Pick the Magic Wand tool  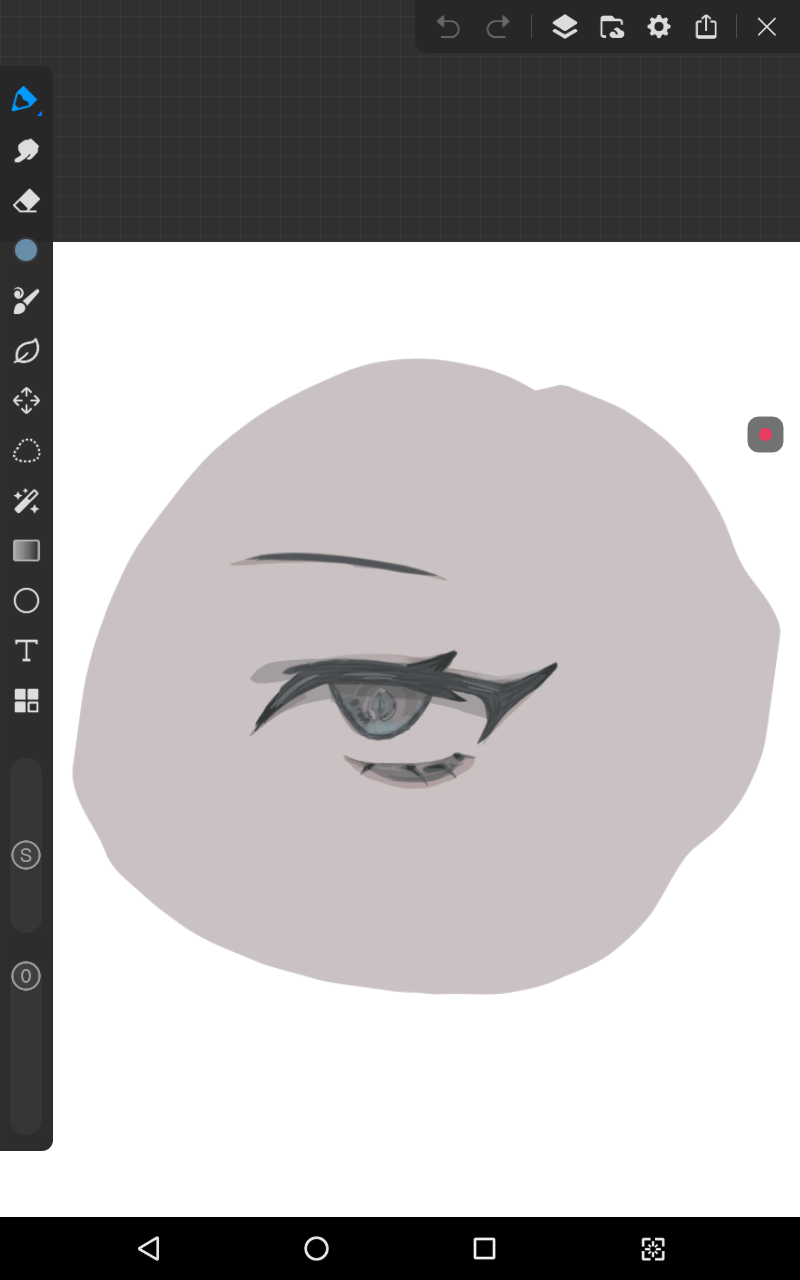click(26, 501)
